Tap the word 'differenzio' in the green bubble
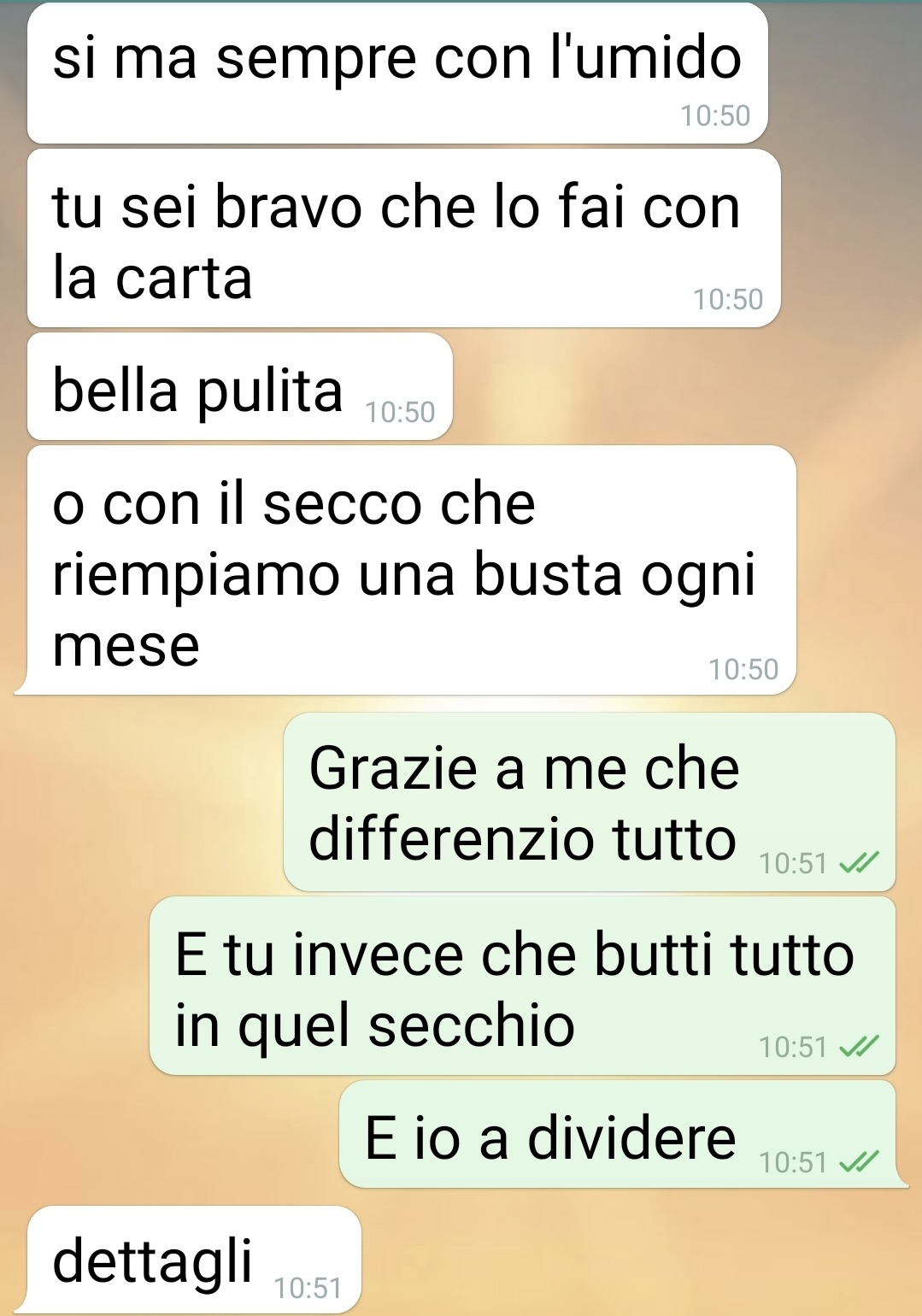Viewport: 922px width, 1316px height. 453,838
